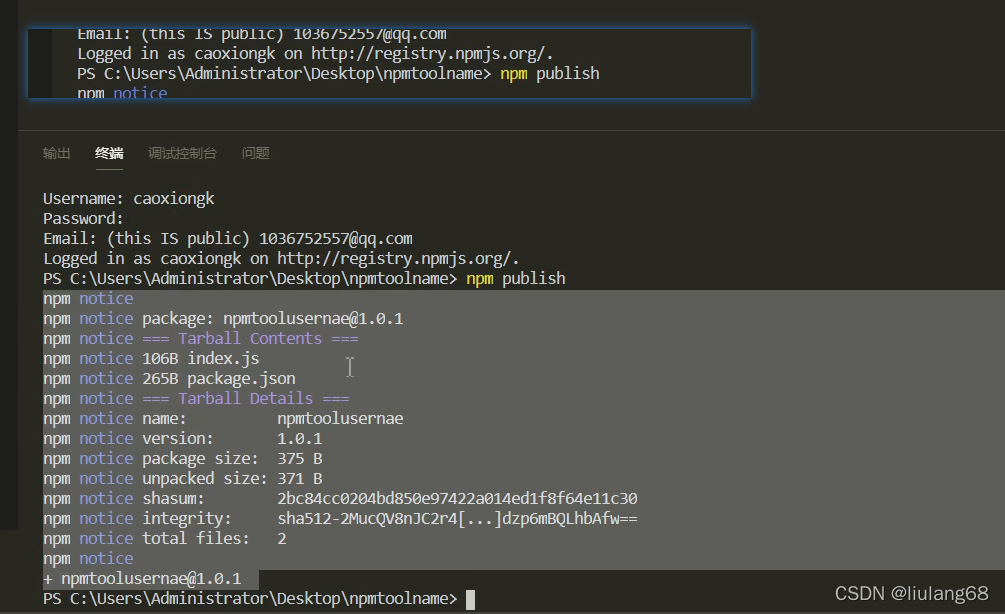This screenshot has height=614, width=1005.
Task: Switch to the 问题 (Problems) tab
Action: point(256,153)
